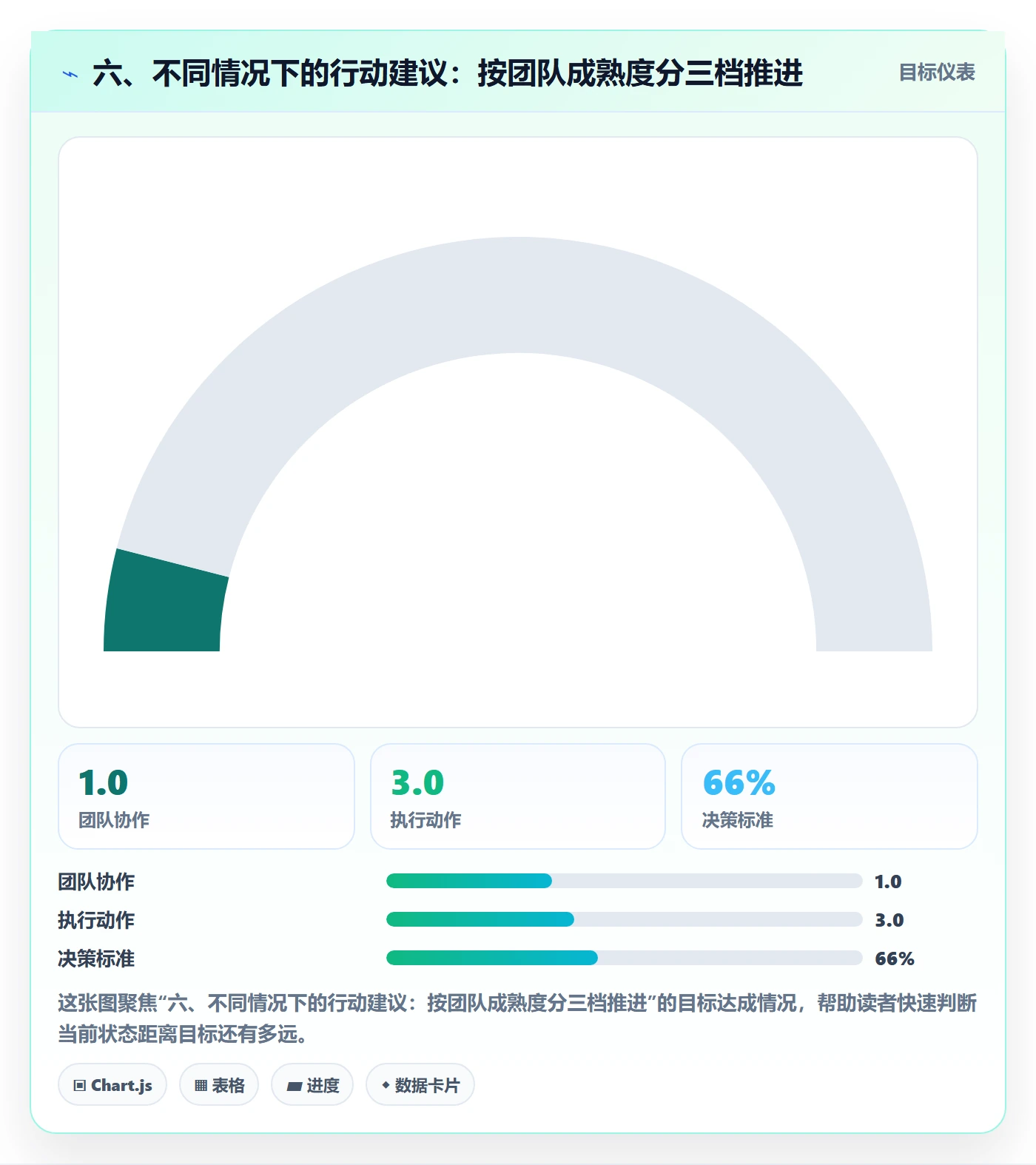The image size is (1036, 1165).
Task: Click the 数据卡片 tag chip
Action: pos(420,1085)
